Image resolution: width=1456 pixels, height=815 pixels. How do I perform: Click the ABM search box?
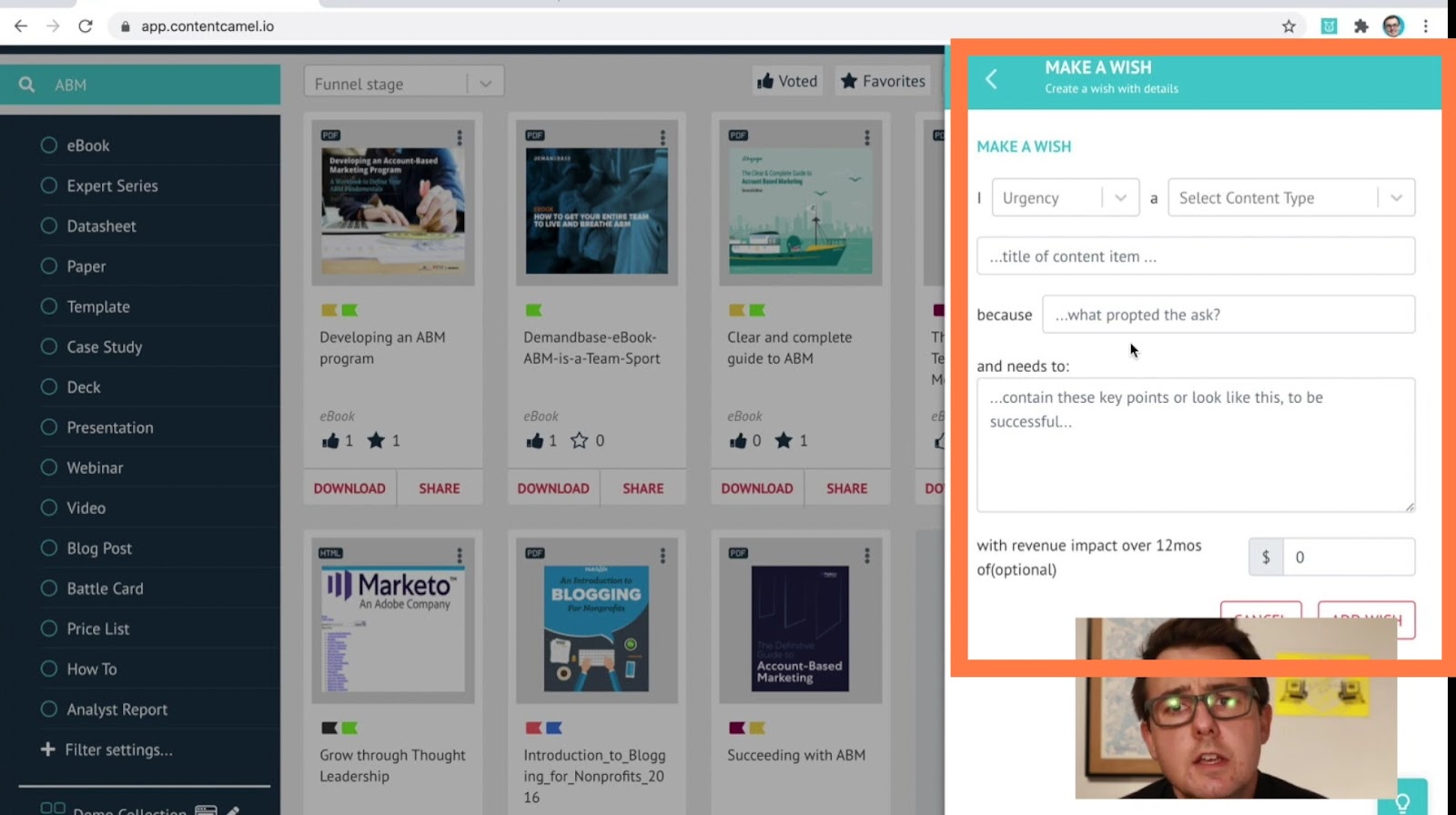pos(140,85)
